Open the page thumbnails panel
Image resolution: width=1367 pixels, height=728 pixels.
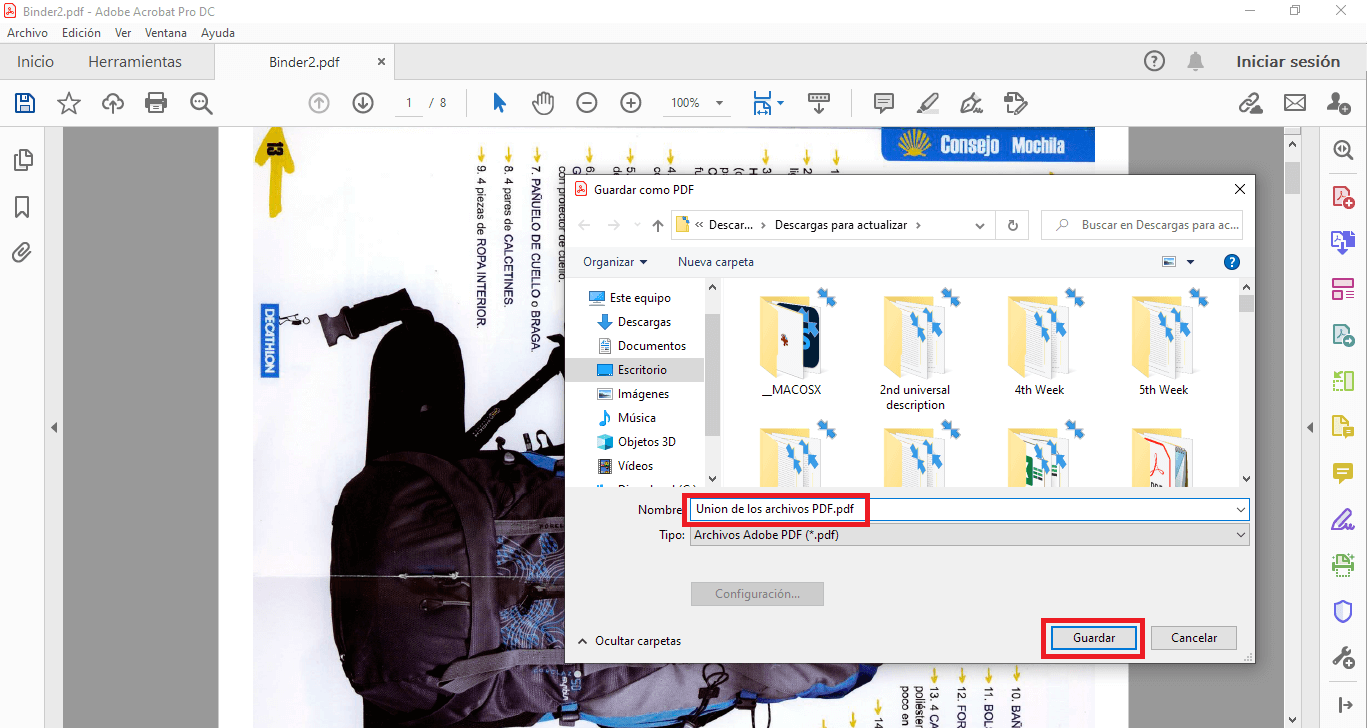click(22, 160)
